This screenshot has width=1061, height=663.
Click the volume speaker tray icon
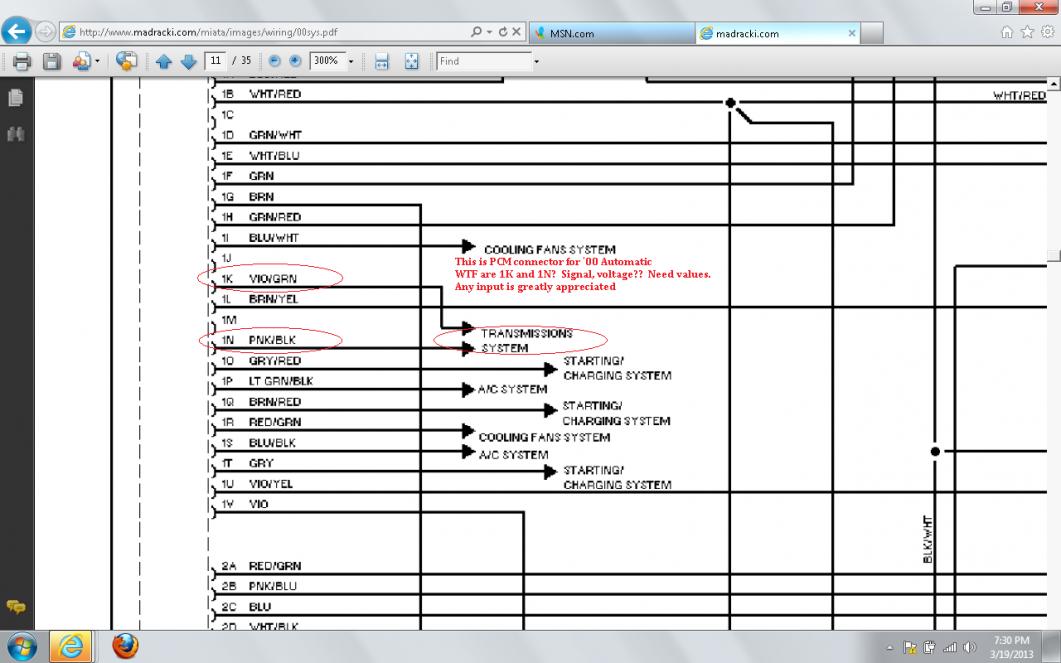(x=970, y=647)
